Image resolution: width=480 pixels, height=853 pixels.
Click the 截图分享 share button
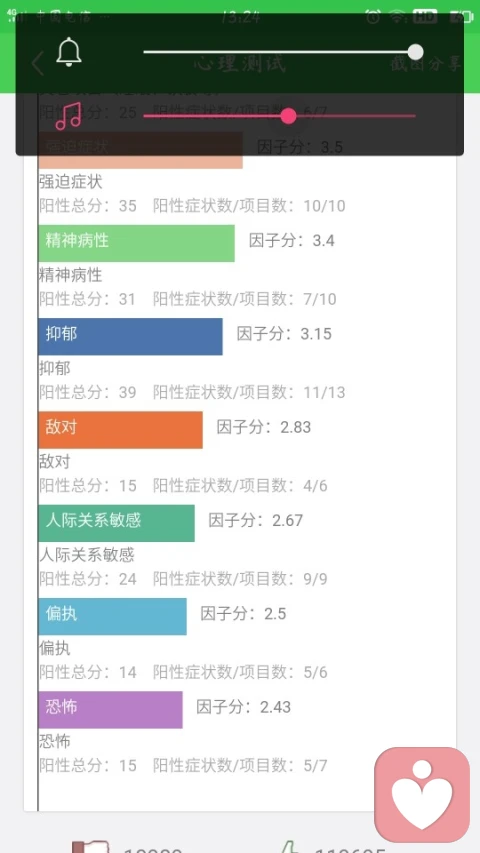coord(426,64)
